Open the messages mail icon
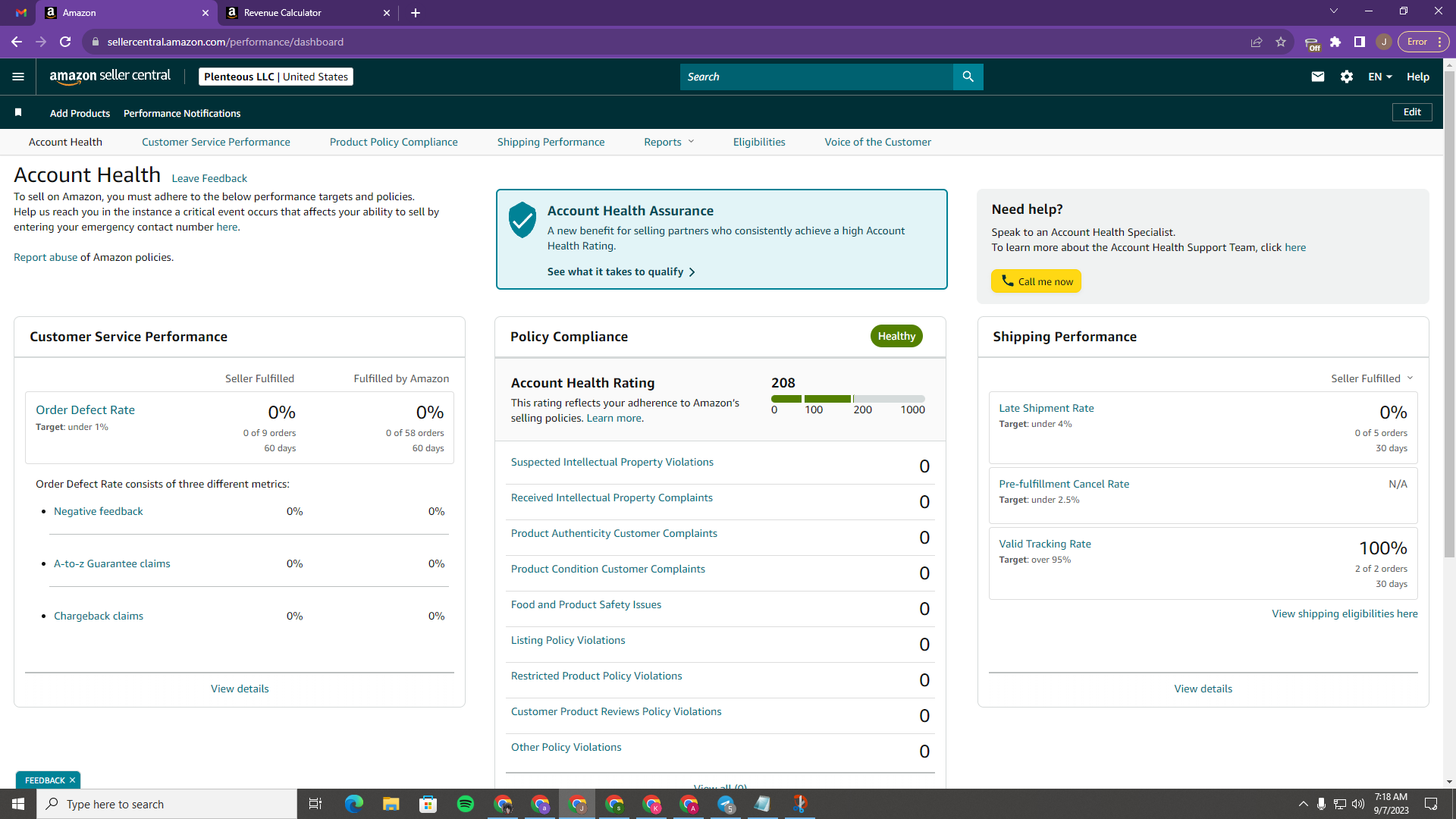The image size is (1456, 819). click(x=1318, y=77)
